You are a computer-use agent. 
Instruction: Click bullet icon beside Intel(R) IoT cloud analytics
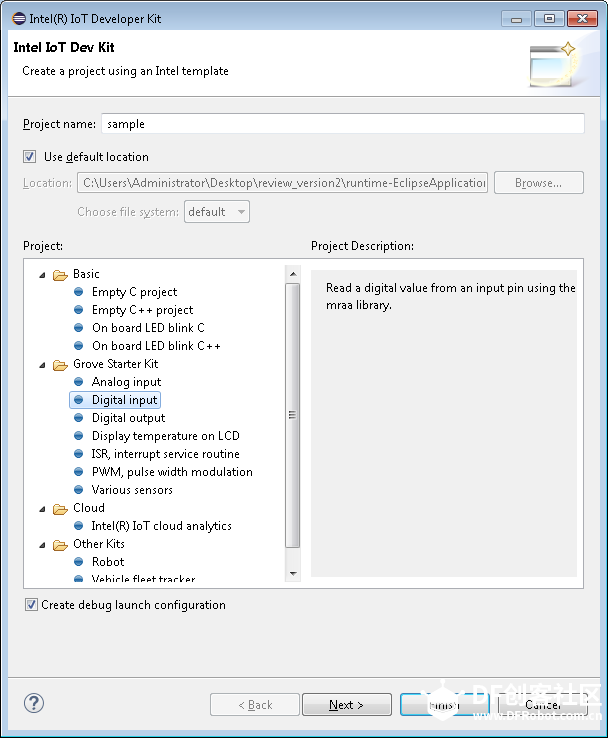tap(79, 526)
